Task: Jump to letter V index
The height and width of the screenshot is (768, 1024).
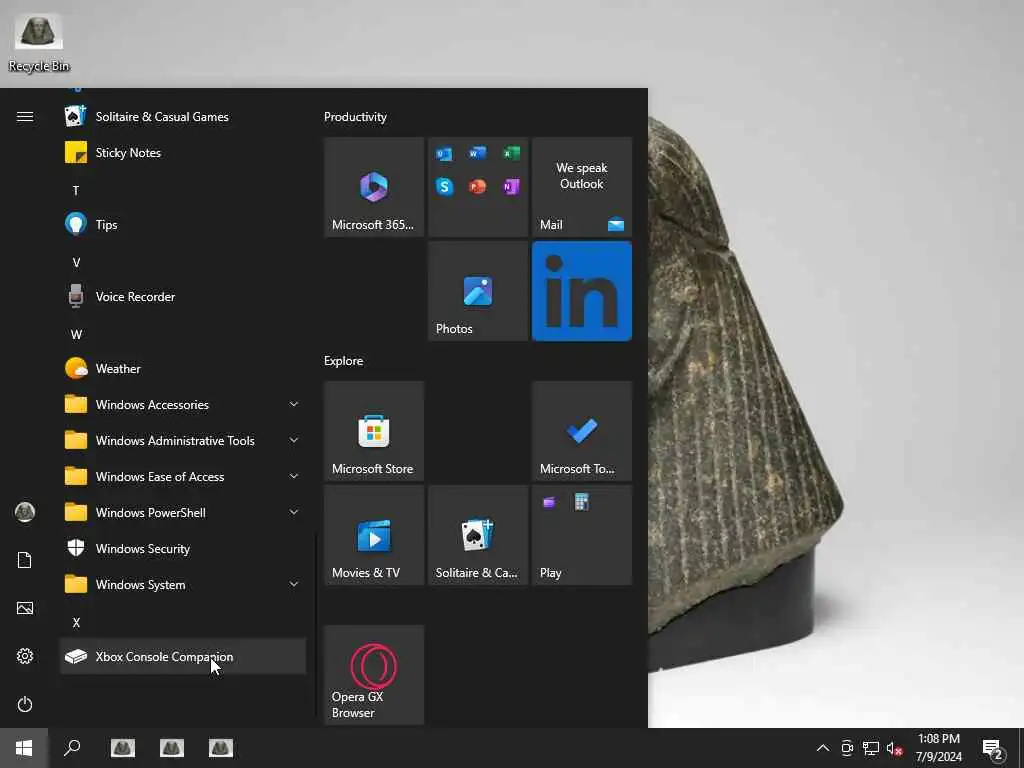Action: (x=76, y=262)
